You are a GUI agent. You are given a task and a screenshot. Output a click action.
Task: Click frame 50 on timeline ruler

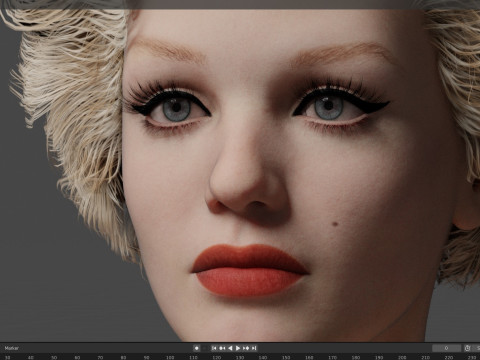click(54, 357)
